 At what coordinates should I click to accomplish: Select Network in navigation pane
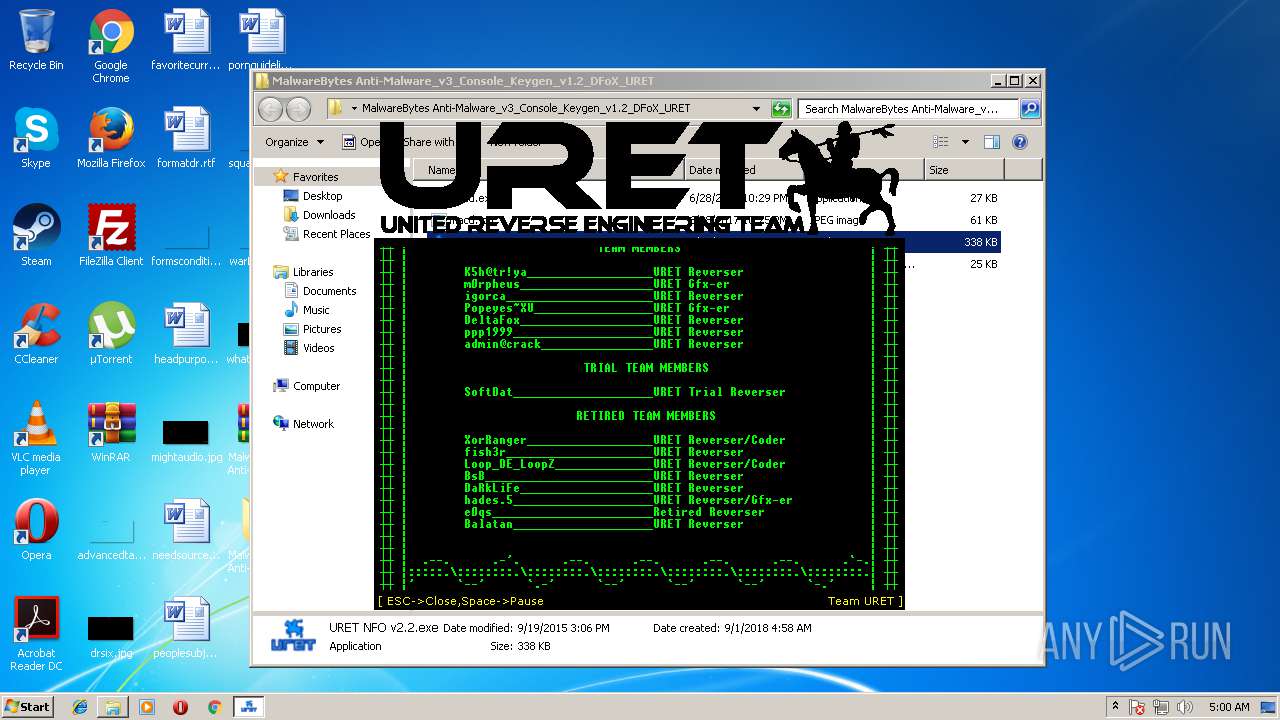pyautogui.click(x=313, y=424)
